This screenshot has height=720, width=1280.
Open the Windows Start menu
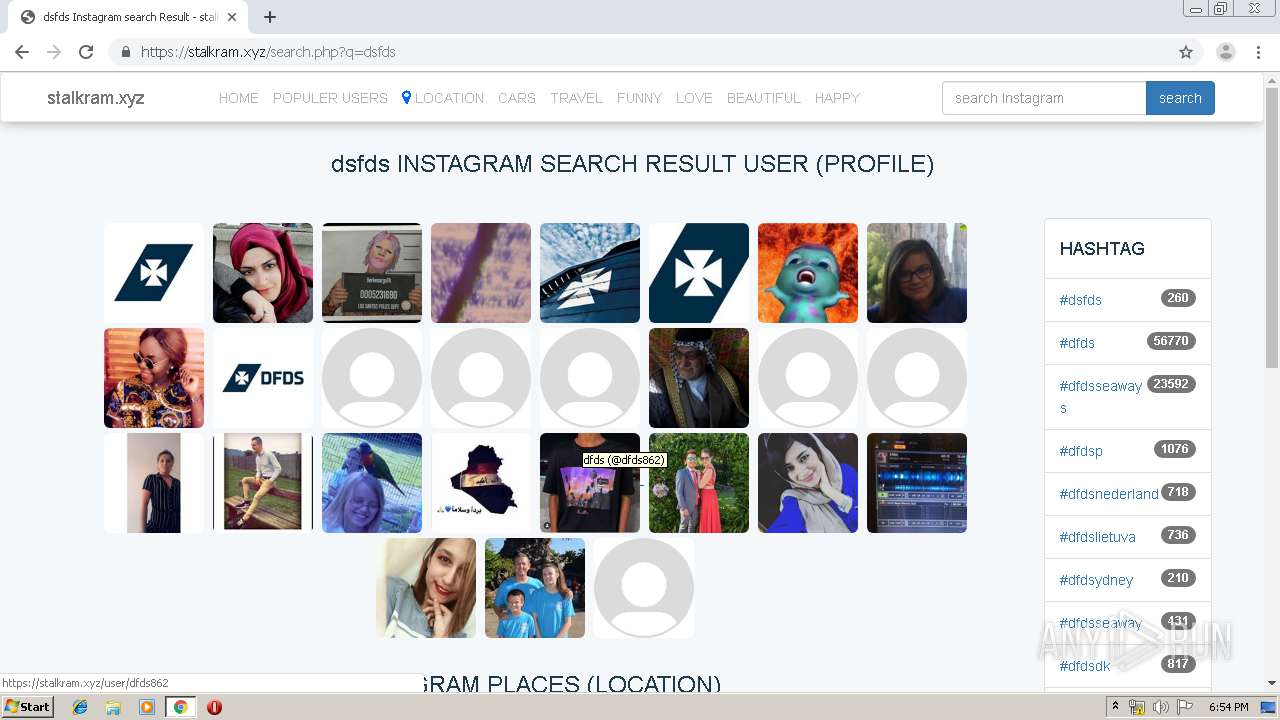coord(28,707)
